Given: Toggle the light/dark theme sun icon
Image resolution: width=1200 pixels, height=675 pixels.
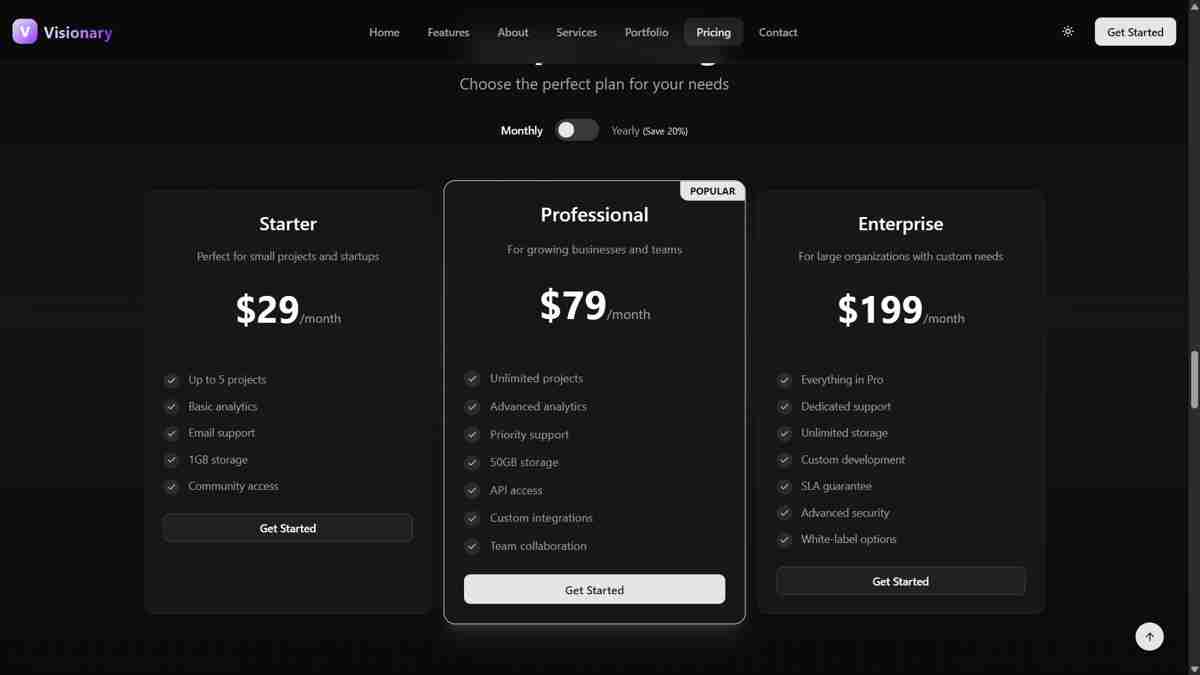Looking at the screenshot, I should click(x=1068, y=32).
